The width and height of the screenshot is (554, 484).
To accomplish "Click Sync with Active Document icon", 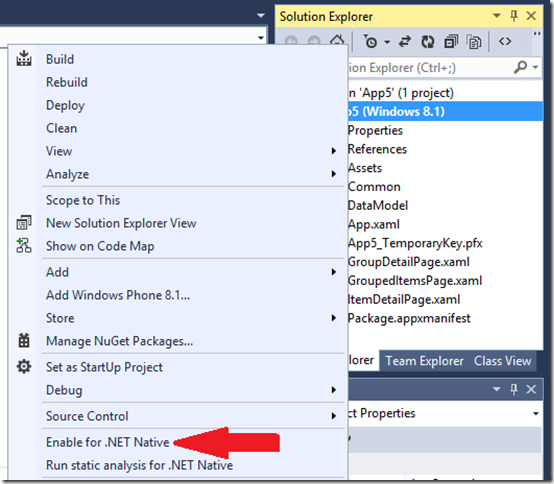I will point(405,42).
